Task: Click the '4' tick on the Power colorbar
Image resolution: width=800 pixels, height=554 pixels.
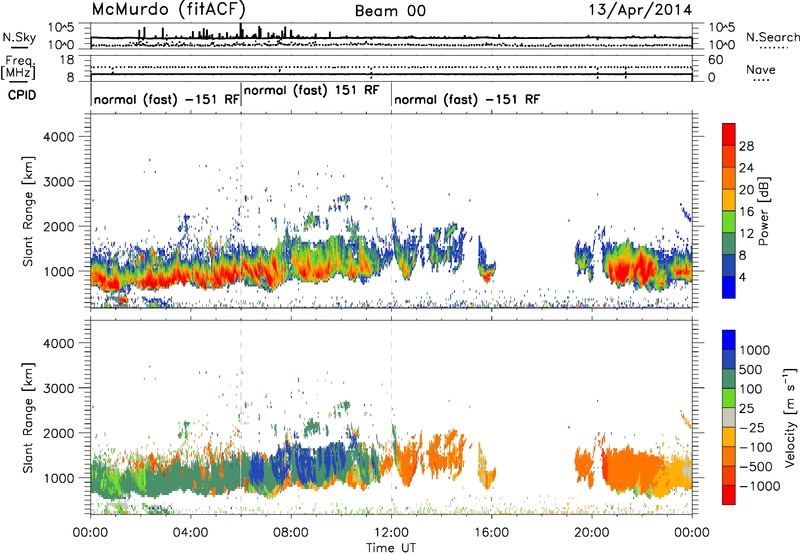Action: [x=742, y=277]
